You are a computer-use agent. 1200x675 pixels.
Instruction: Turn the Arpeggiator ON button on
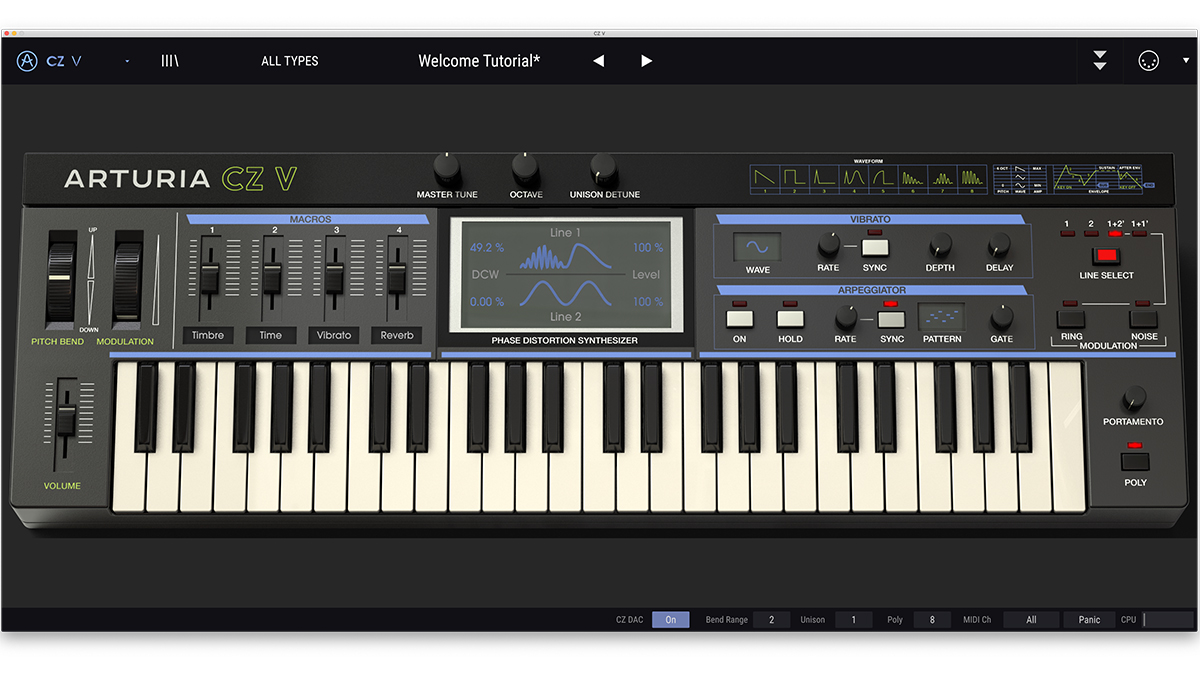tap(740, 320)
